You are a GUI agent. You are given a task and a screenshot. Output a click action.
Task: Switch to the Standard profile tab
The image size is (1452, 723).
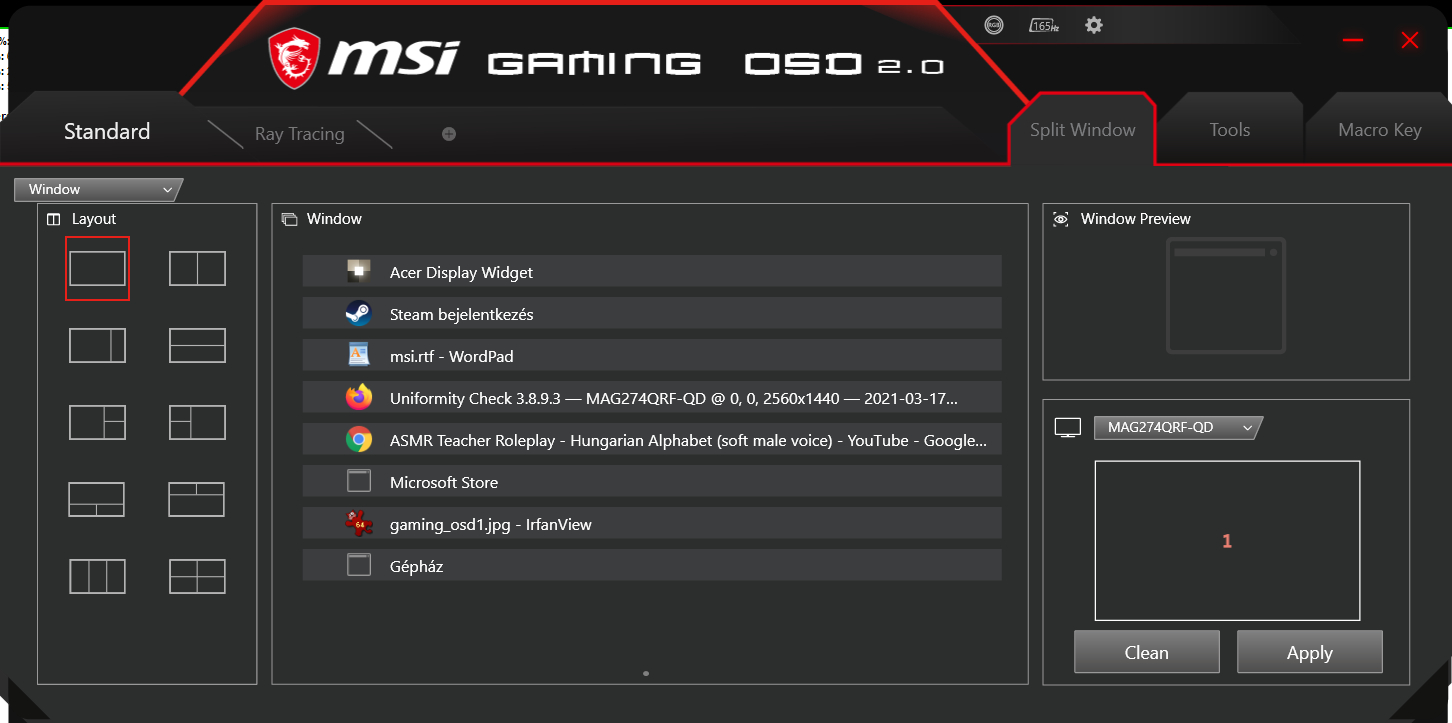click(x=107, y=132)
